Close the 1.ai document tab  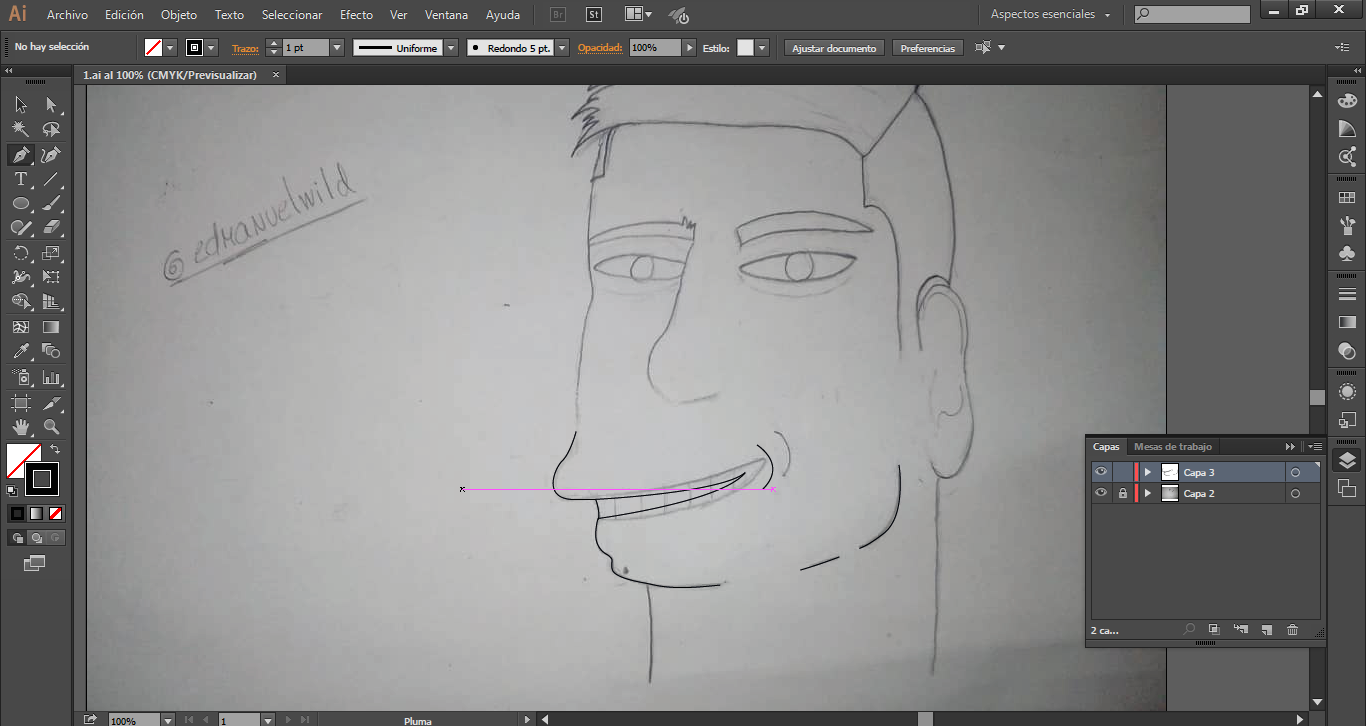coord(276,75)
